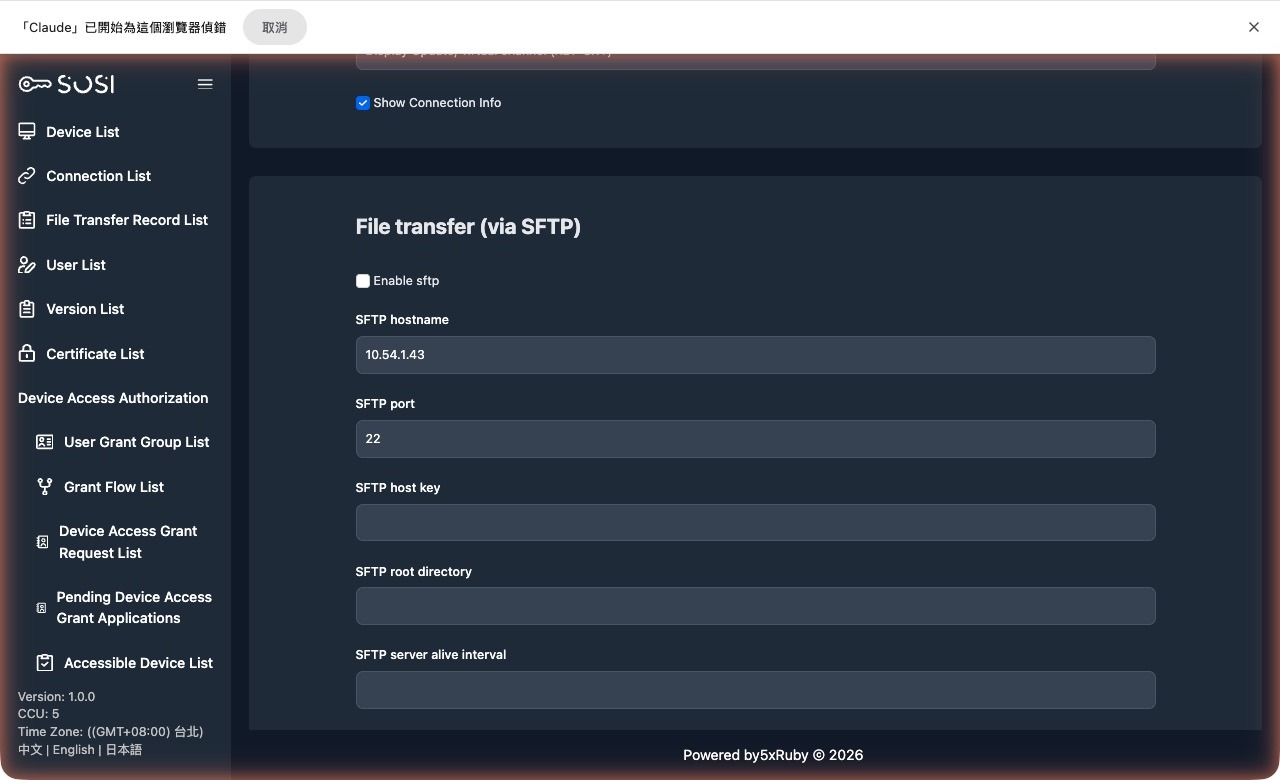
Task: Open User Grant Group List via card icon
Action: [x=44, y=441]
